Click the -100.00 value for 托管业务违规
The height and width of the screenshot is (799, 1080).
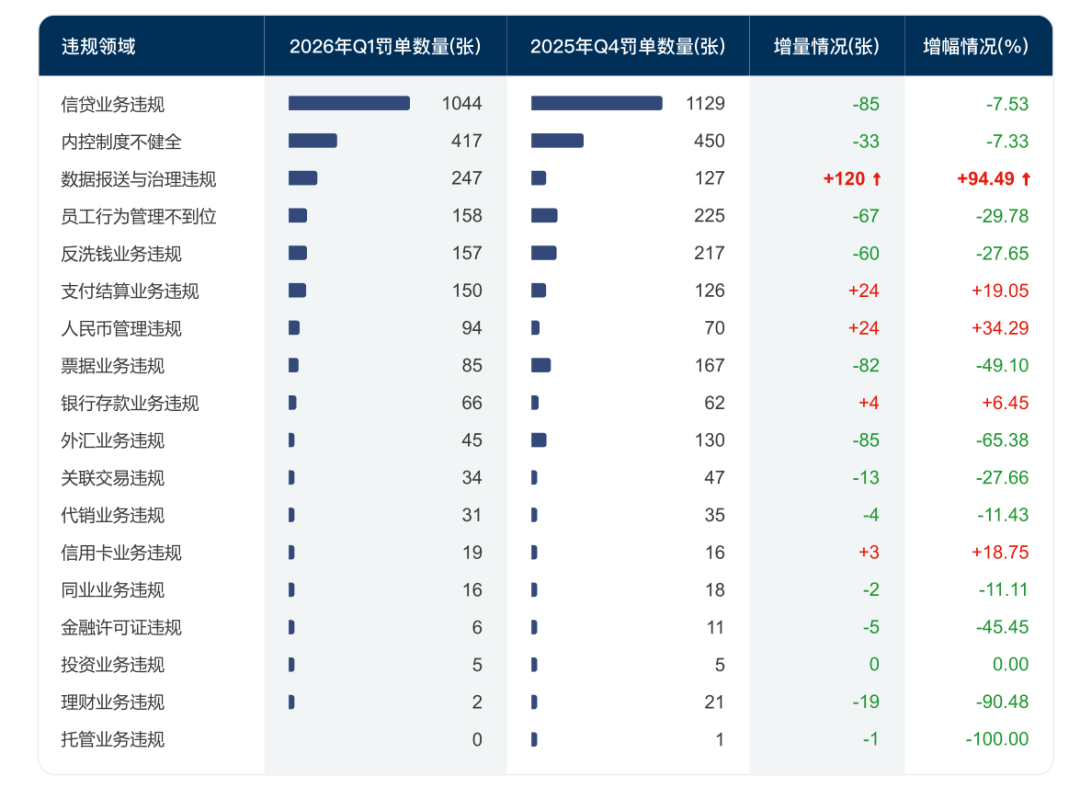[x=996, y=739]
